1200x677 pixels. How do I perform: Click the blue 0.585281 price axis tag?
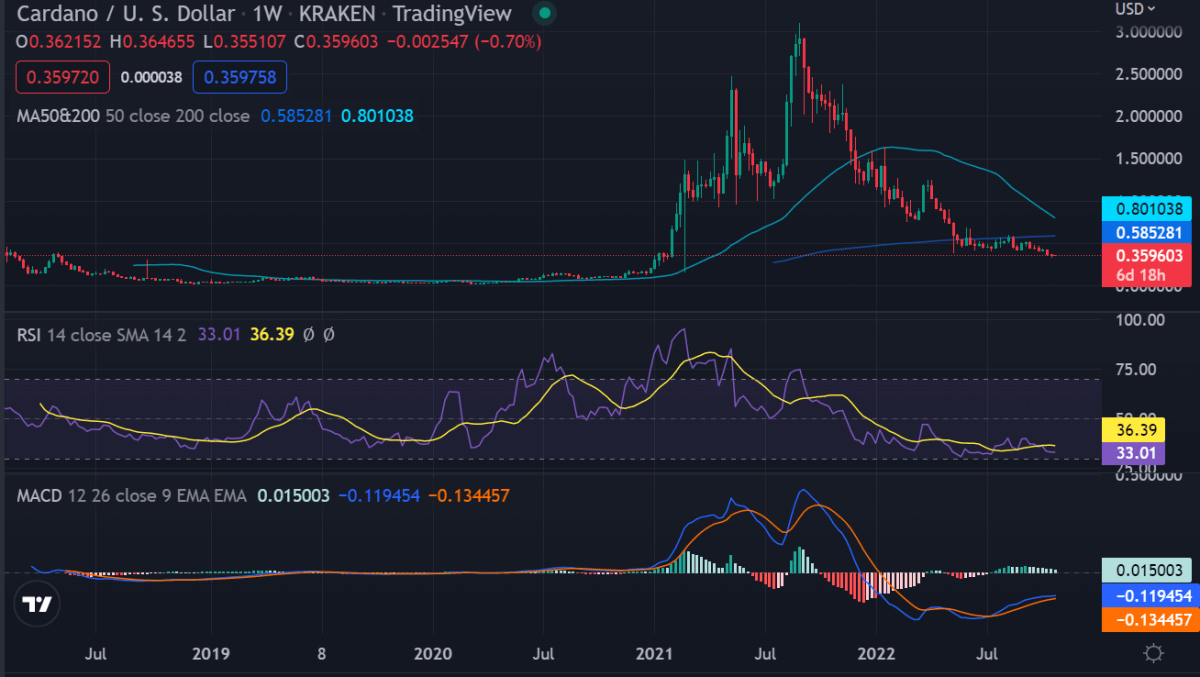(x=1147, y=232)
